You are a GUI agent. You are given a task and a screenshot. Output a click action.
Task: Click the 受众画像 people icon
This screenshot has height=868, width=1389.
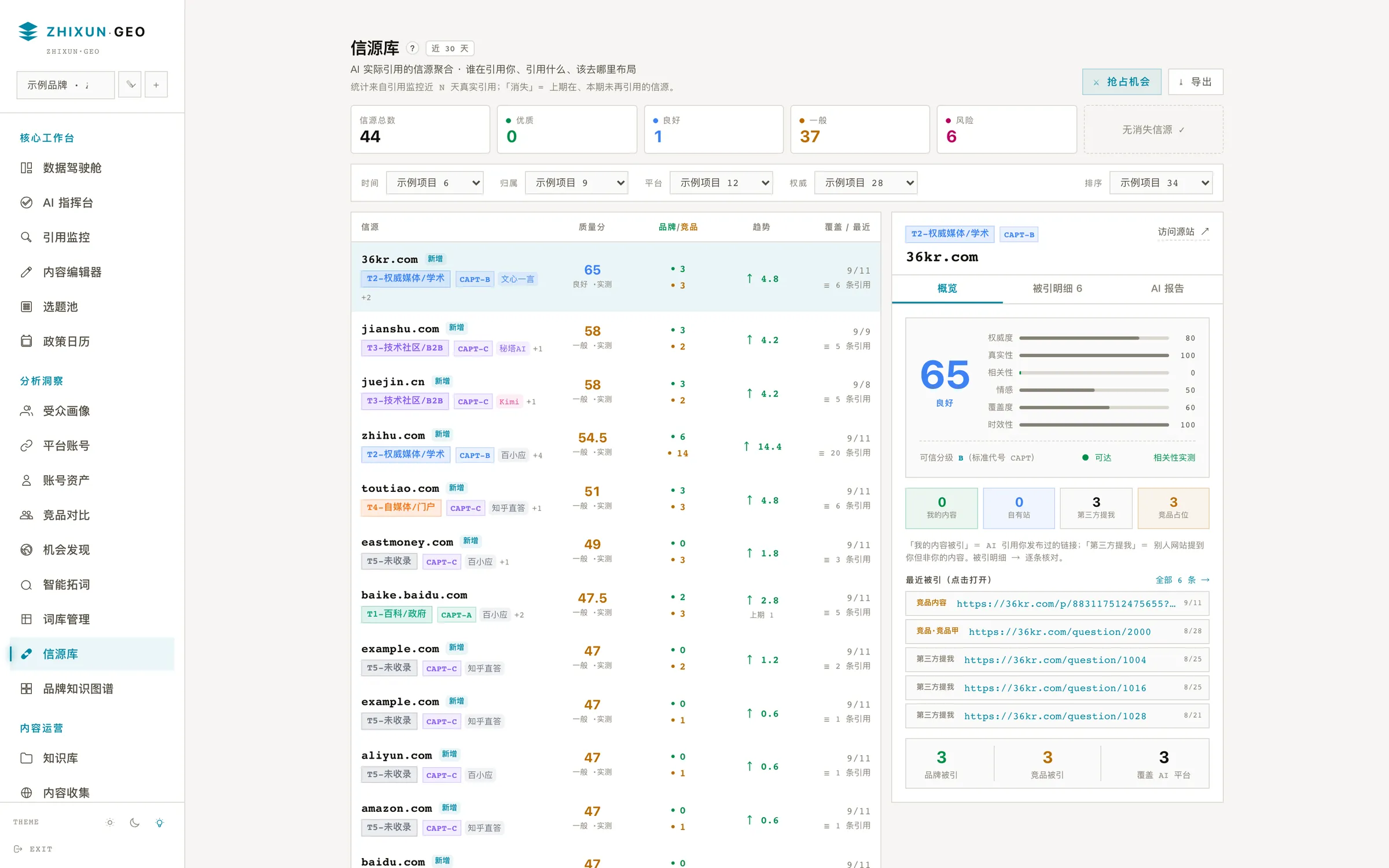(x=27, y=411)
